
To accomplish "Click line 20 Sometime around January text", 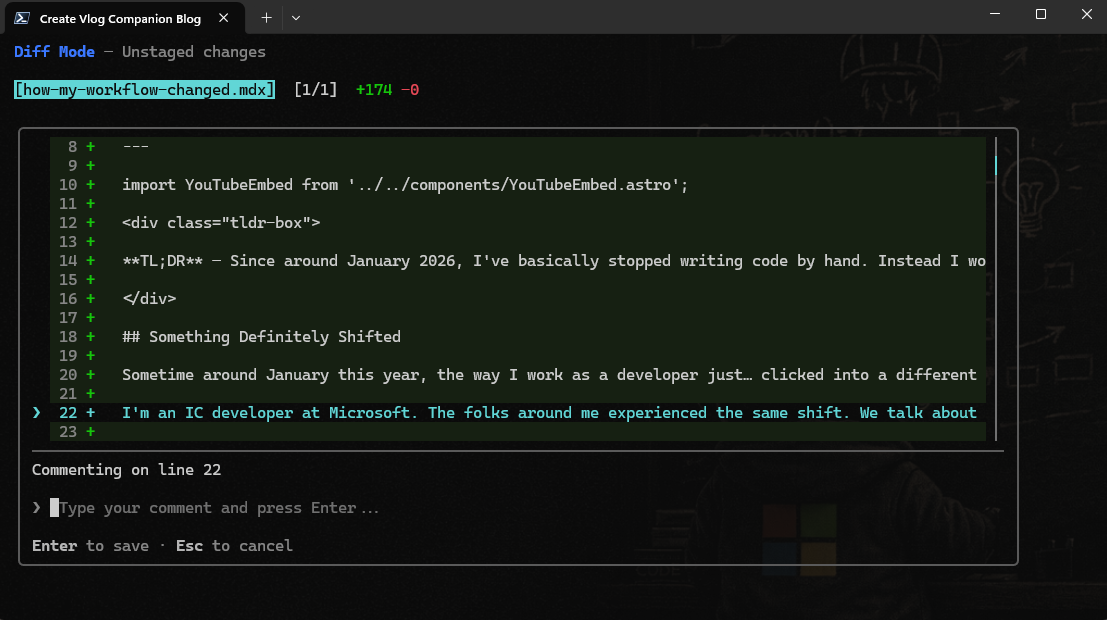I will pyautogui.click(x=549, y=375).
